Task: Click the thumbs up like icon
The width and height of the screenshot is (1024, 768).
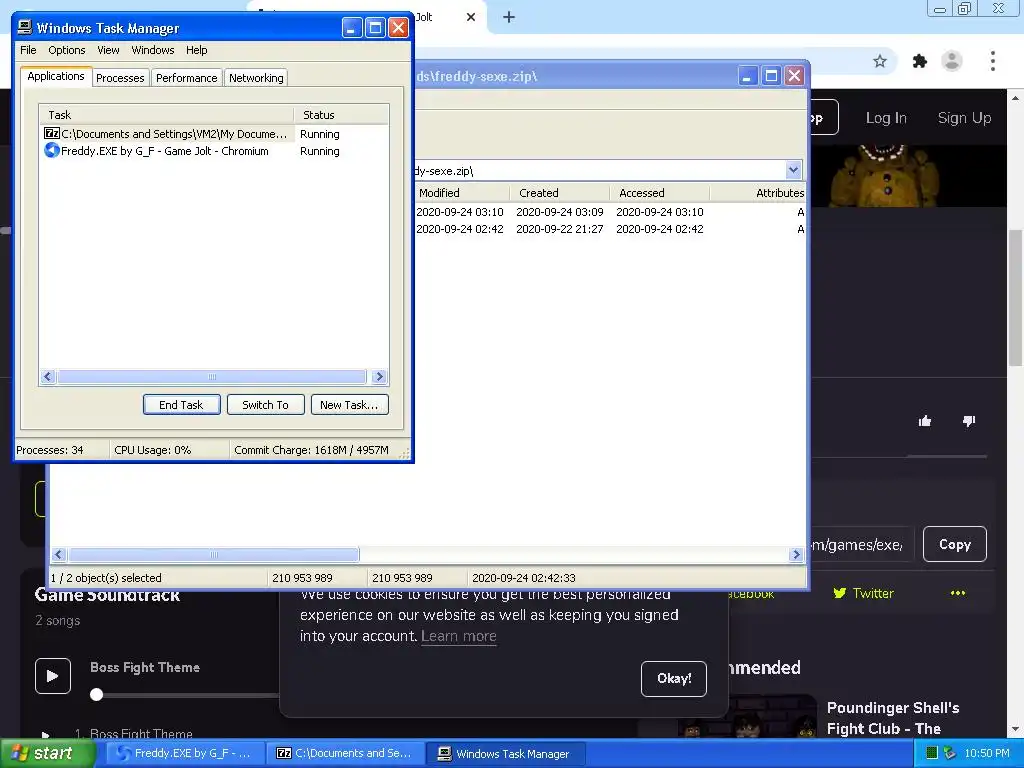Action: pyautogui.click(x=925, y=421)
